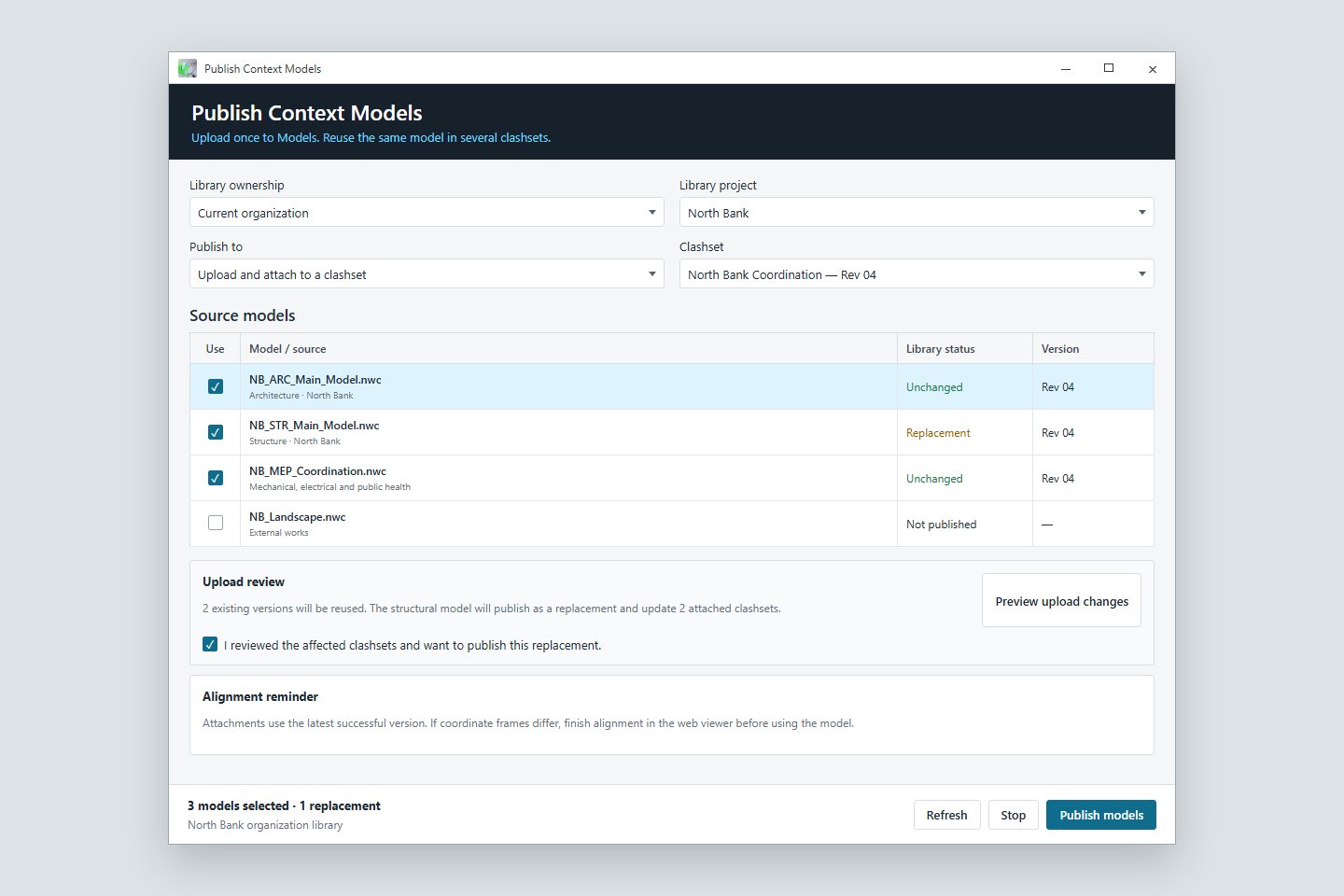Maximize the Publish Context Models window
1344x896 pixels.
1109,68
